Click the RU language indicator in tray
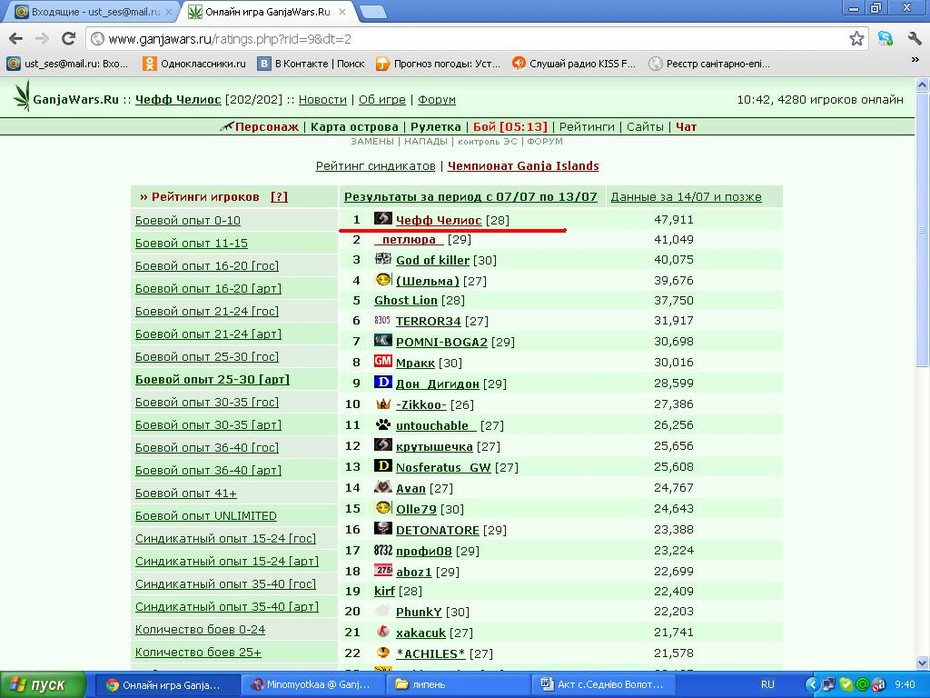 tap(767, 685)
